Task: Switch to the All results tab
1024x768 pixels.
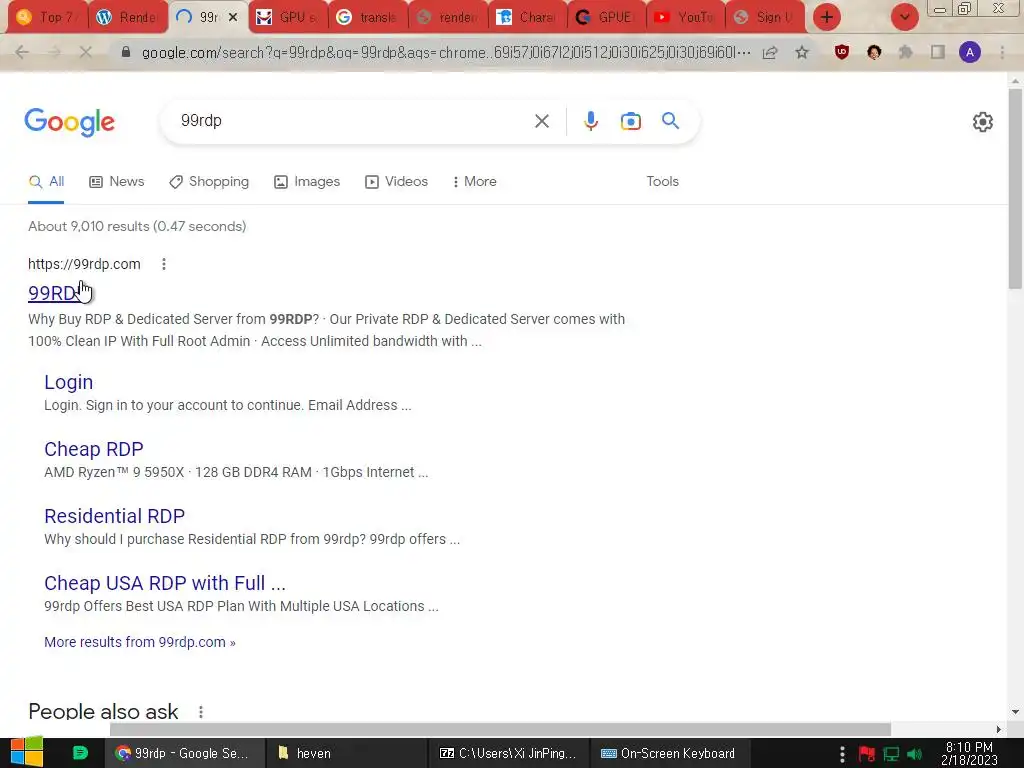Action: pyautogui.click(x=46, y=182)
